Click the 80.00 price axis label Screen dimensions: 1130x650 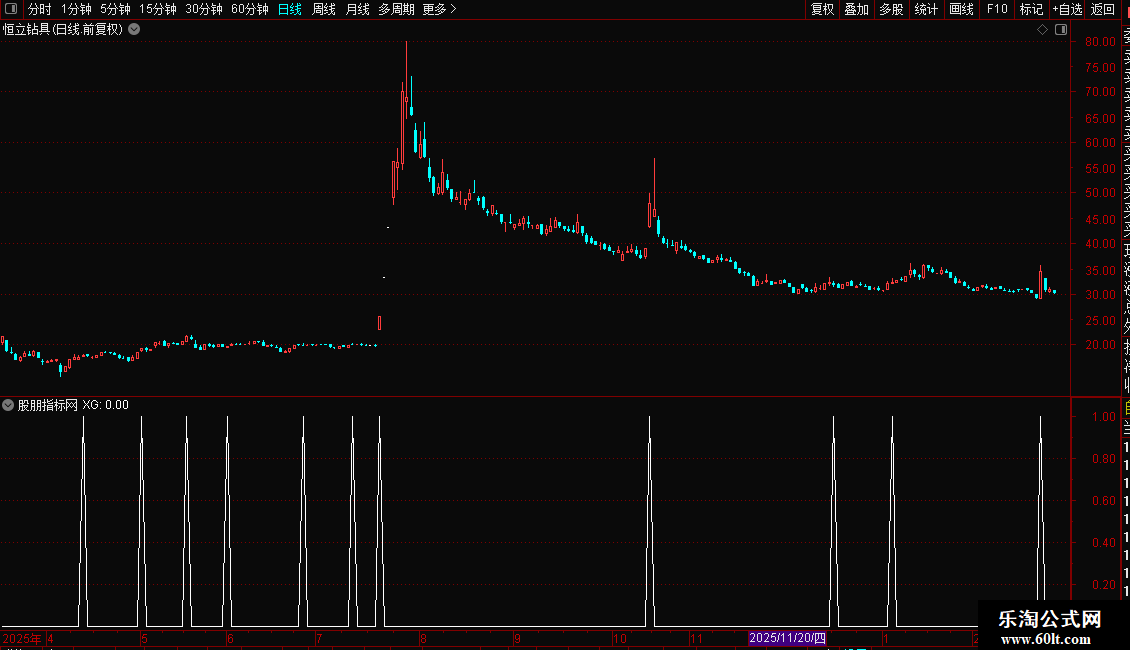pos(1100,42)
